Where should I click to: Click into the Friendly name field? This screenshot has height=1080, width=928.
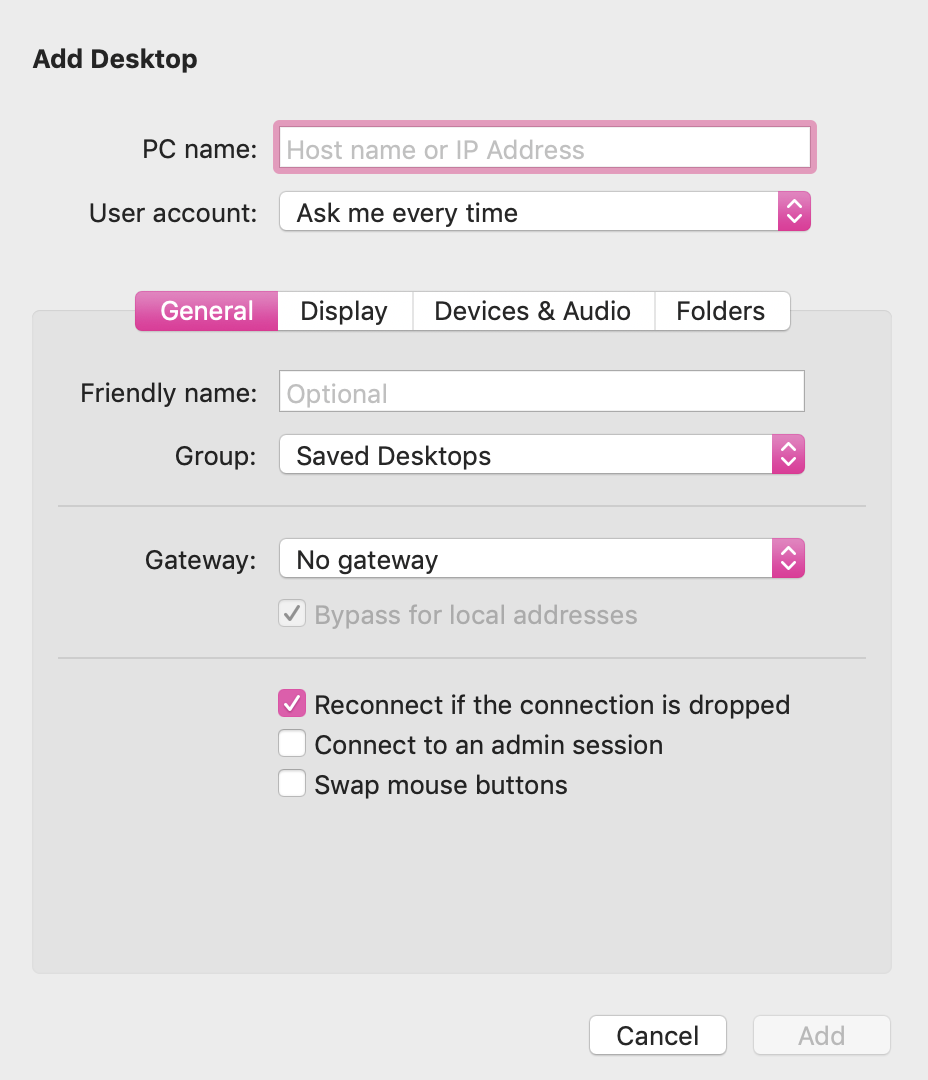point(541,392)
